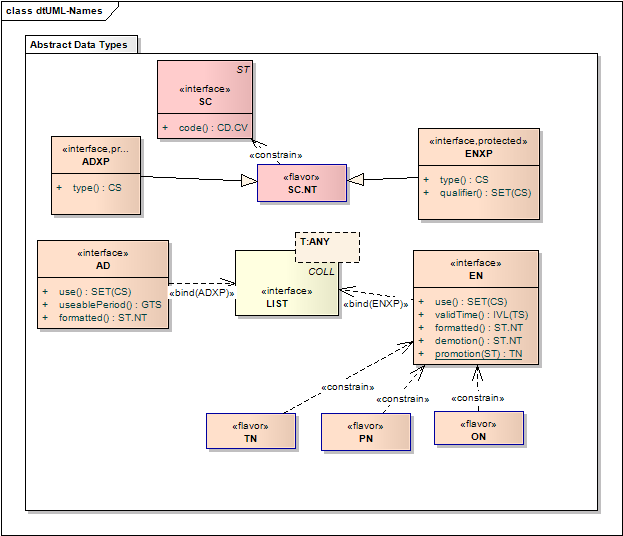Screen dimensions: 623x536
Task: Click type() : CS in ENXP
Action: point(464,180)
